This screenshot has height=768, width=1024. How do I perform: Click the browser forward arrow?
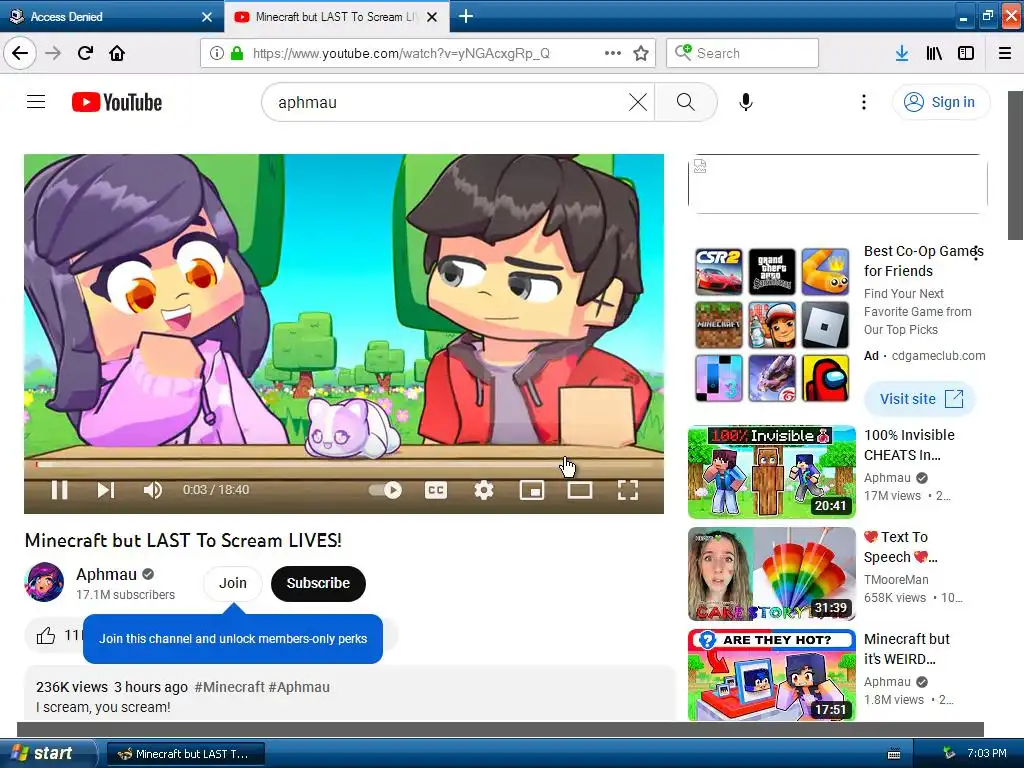point(53,53)
